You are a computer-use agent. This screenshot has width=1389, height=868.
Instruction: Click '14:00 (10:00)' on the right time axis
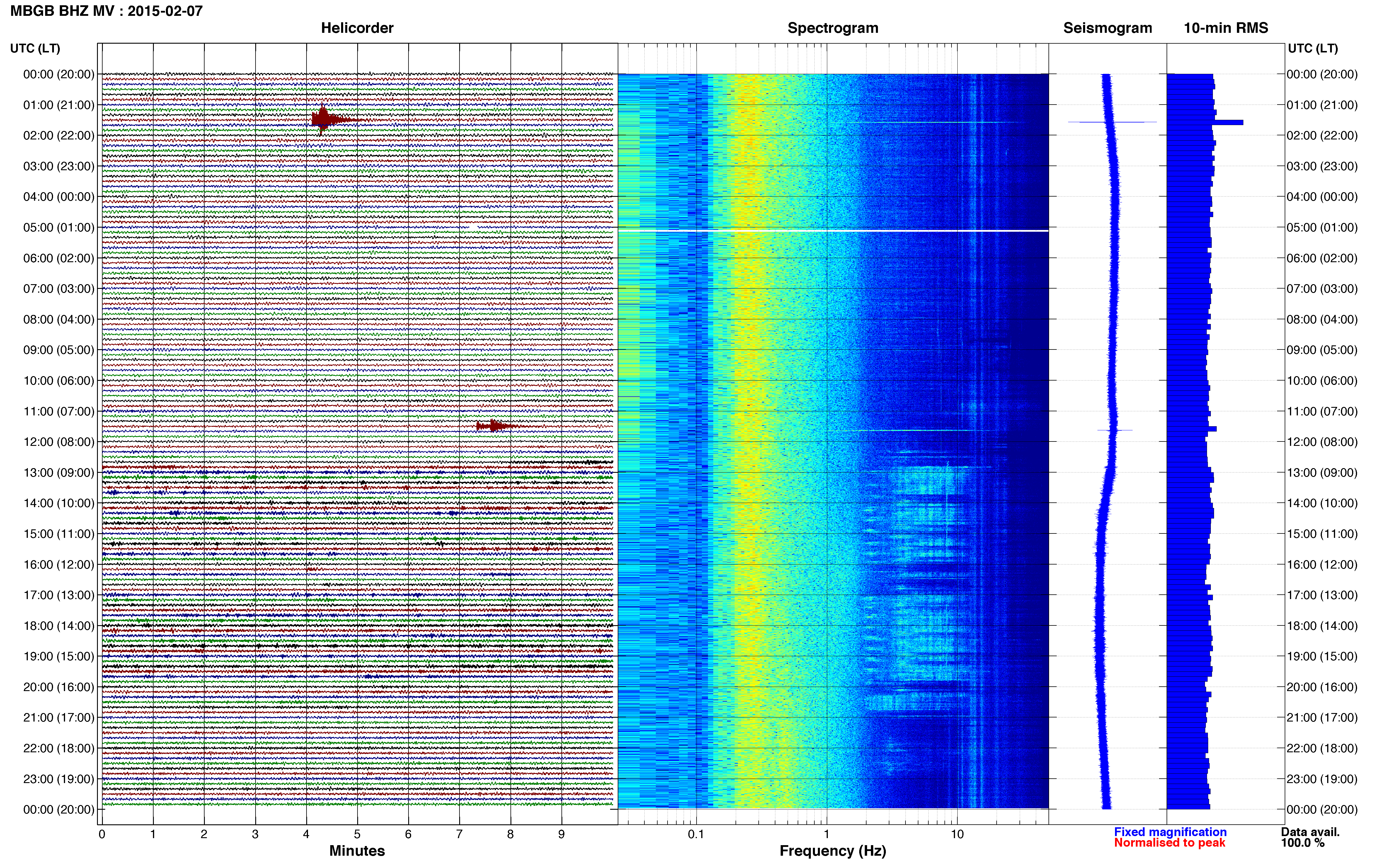point(1322,504)
